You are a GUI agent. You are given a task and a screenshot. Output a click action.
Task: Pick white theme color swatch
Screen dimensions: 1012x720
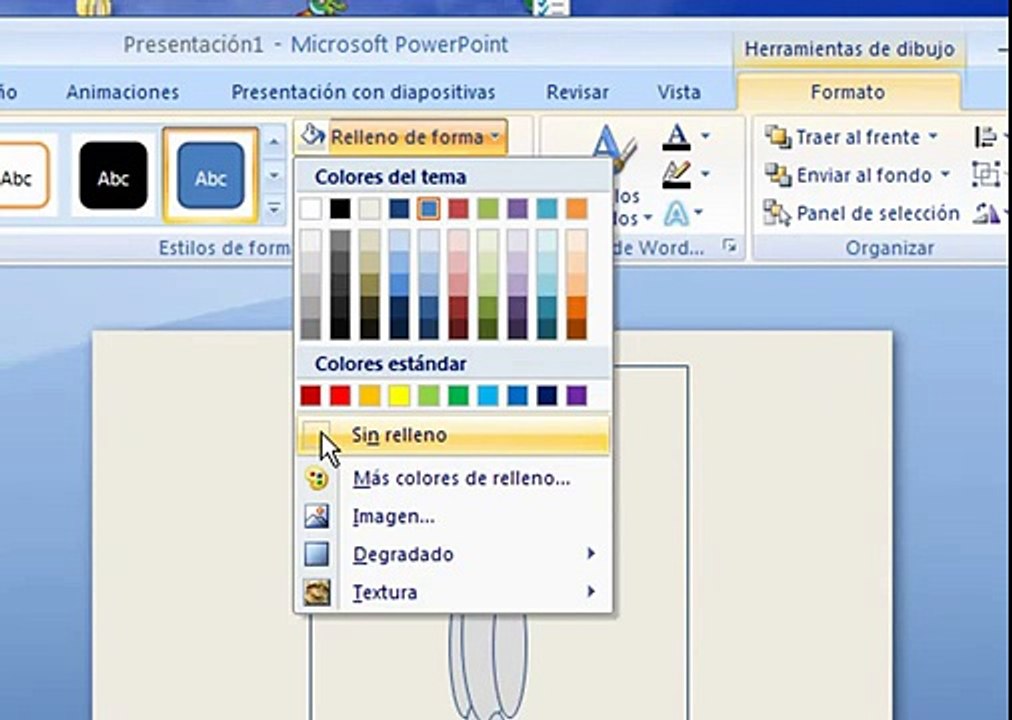tap(310, 208)
